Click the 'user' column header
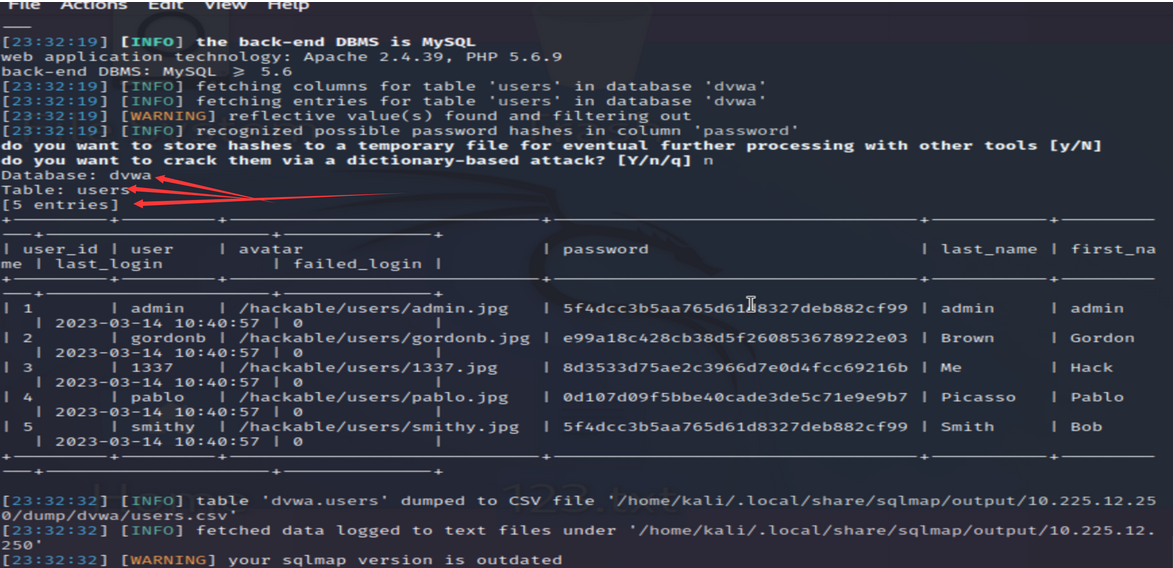Screen dimensions: 1173x568 tap(152, 249)
